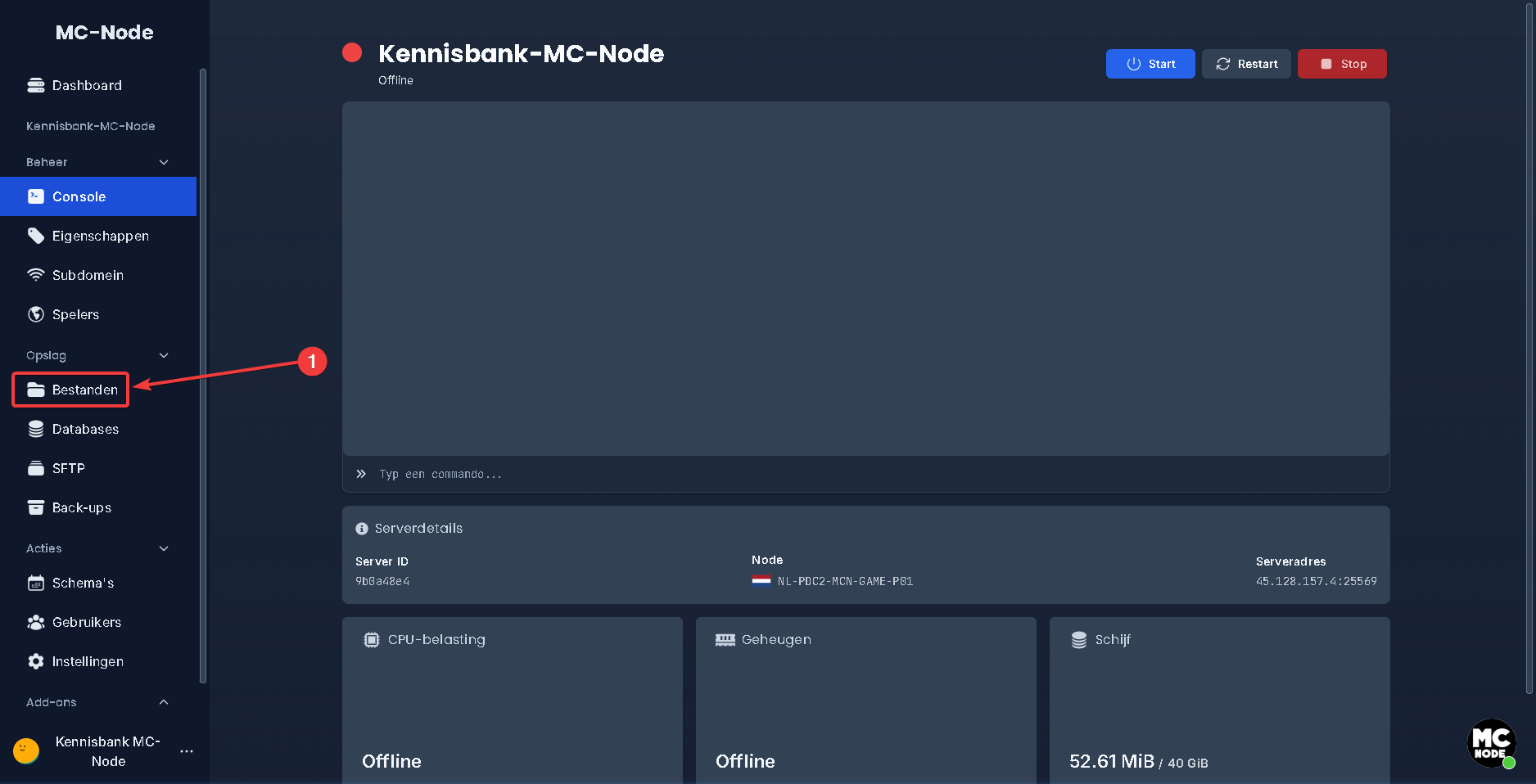Click the Netherlands flag icon
This screenshot has width=1536, height=784.
[761, 581]
